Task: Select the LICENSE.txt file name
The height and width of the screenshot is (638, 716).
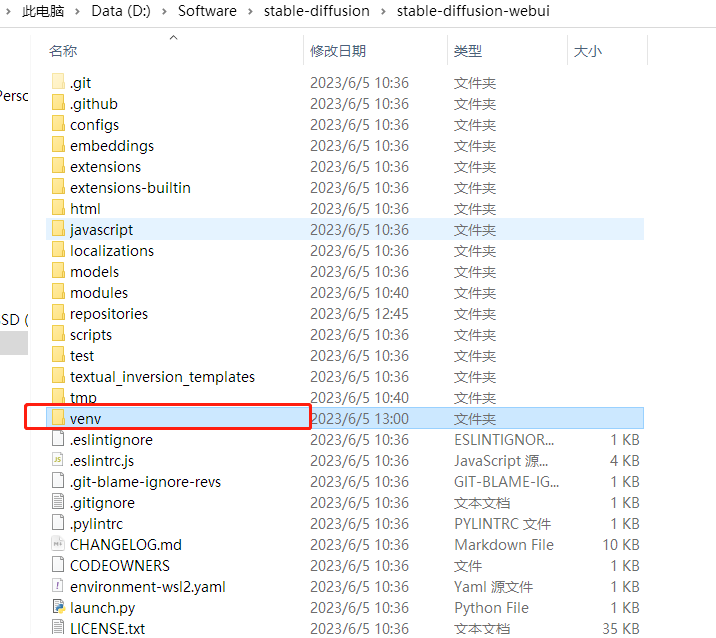Action: (x=107, y=628)
